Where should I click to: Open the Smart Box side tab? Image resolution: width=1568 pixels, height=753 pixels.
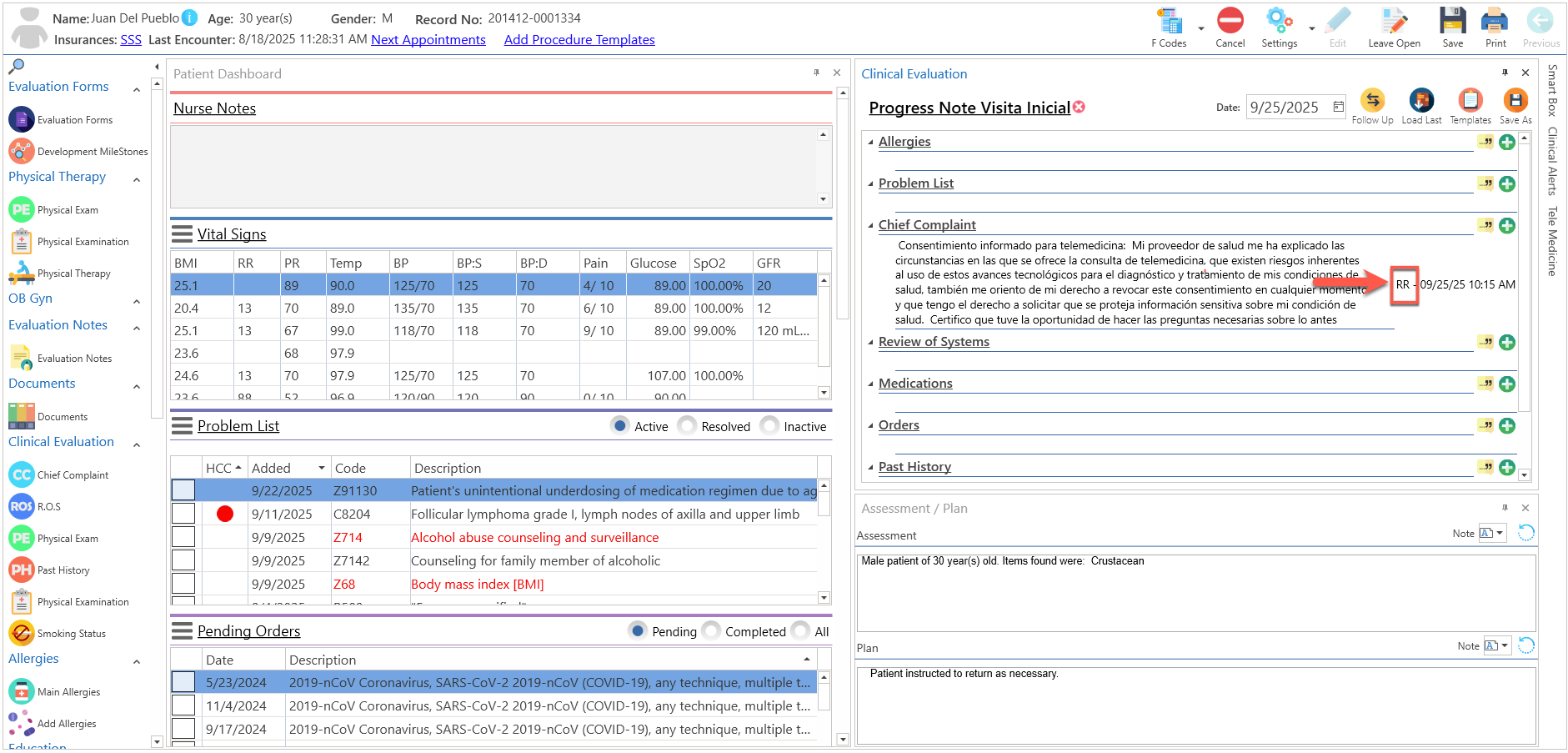pos(1552,90)
